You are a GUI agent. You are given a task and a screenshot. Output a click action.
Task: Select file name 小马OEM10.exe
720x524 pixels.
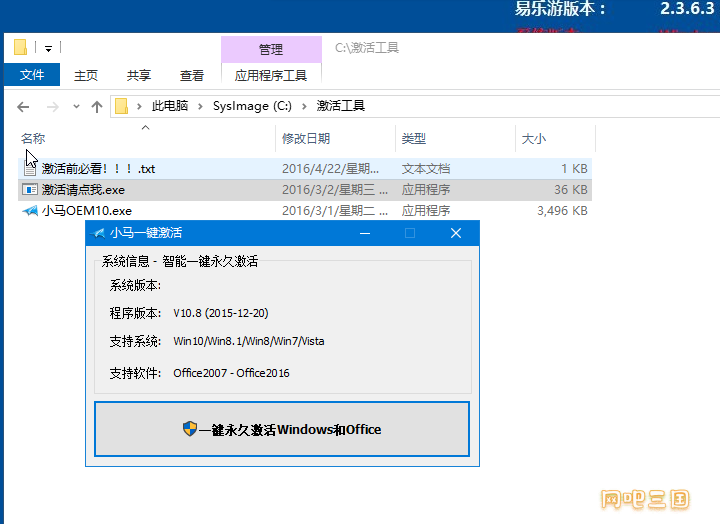tap(87, 211)
